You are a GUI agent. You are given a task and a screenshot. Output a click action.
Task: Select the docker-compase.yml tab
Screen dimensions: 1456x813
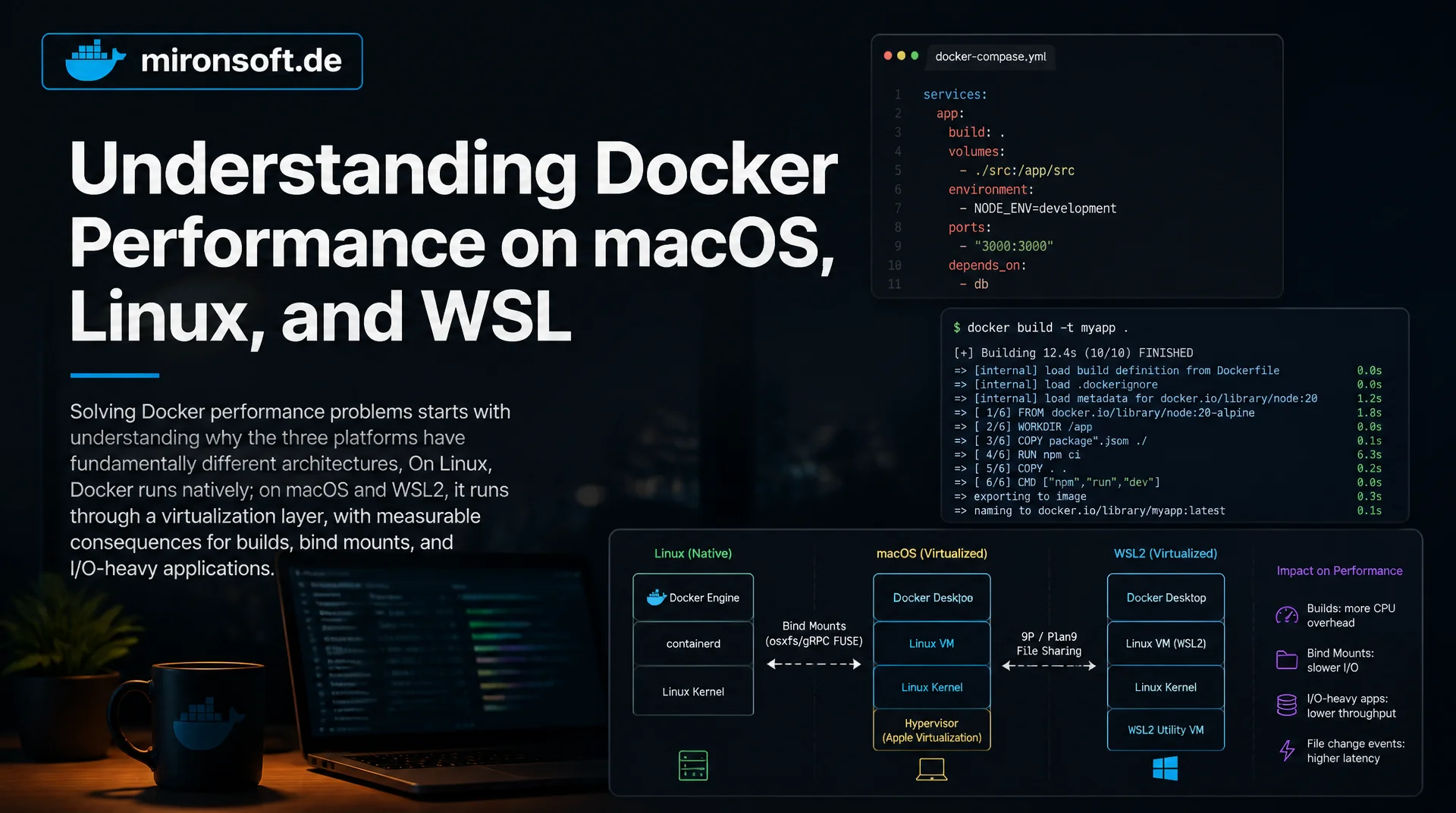coord(990,56)
